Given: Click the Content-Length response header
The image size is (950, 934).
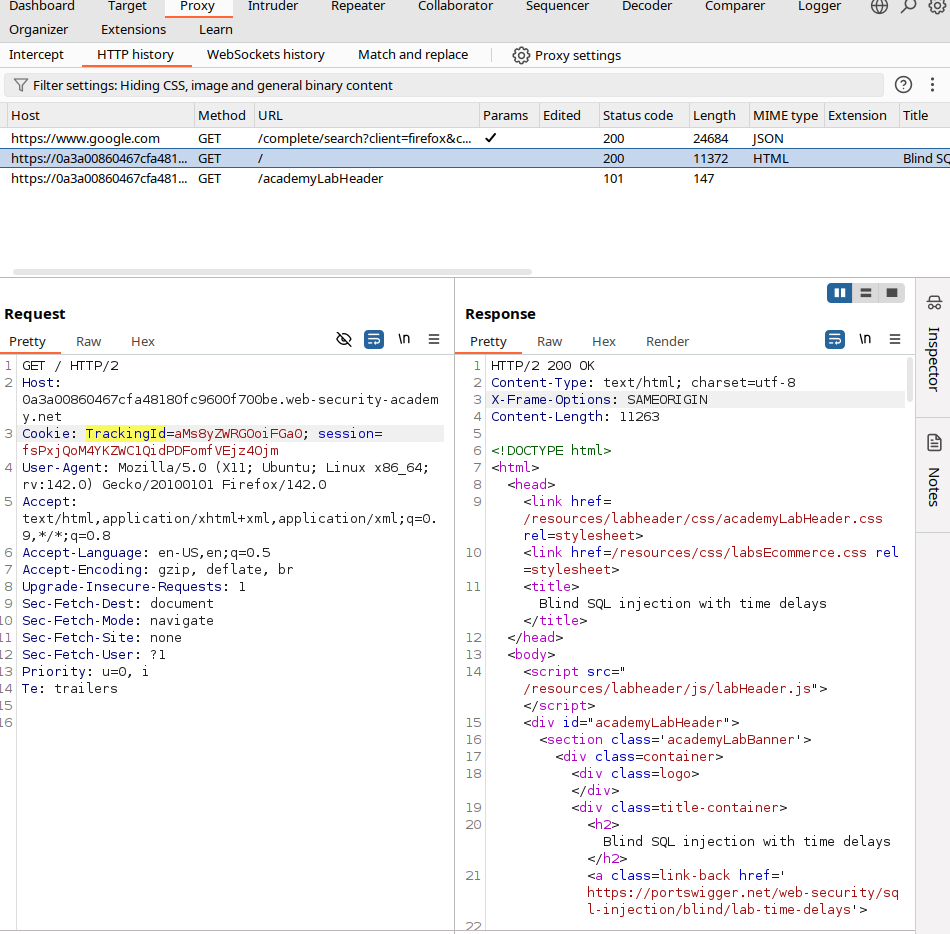Looking at the screenshot, I should 575,417.
